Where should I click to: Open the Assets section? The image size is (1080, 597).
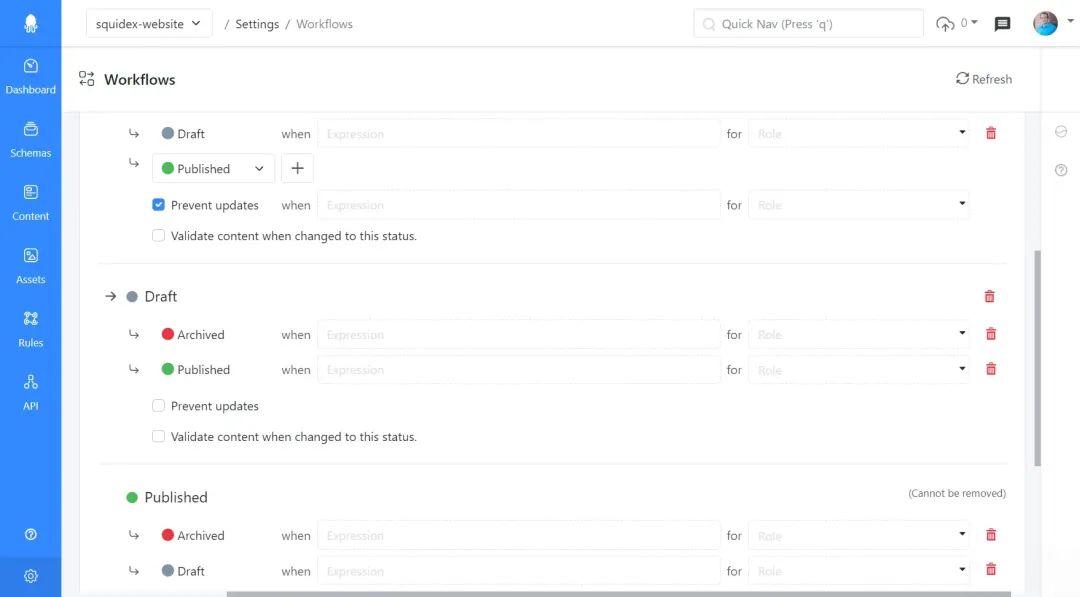click(30, 266)
